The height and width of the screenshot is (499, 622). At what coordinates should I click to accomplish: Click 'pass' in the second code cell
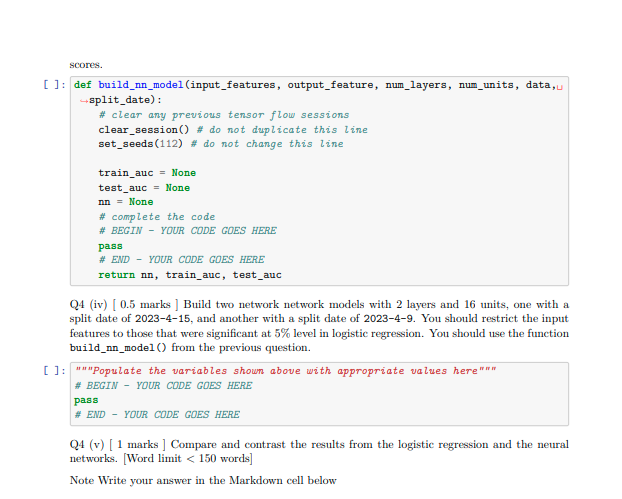pyautogui.click(x=86, y=400)
